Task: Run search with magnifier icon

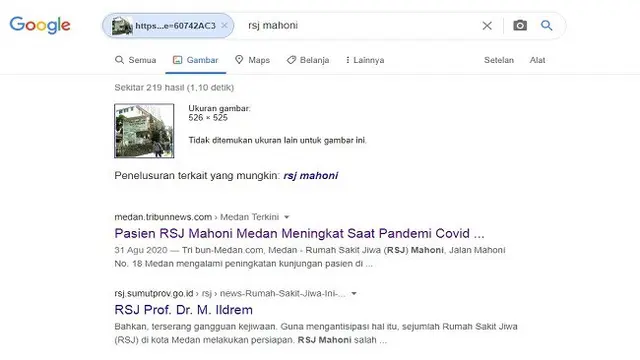Action: (547, 25)
